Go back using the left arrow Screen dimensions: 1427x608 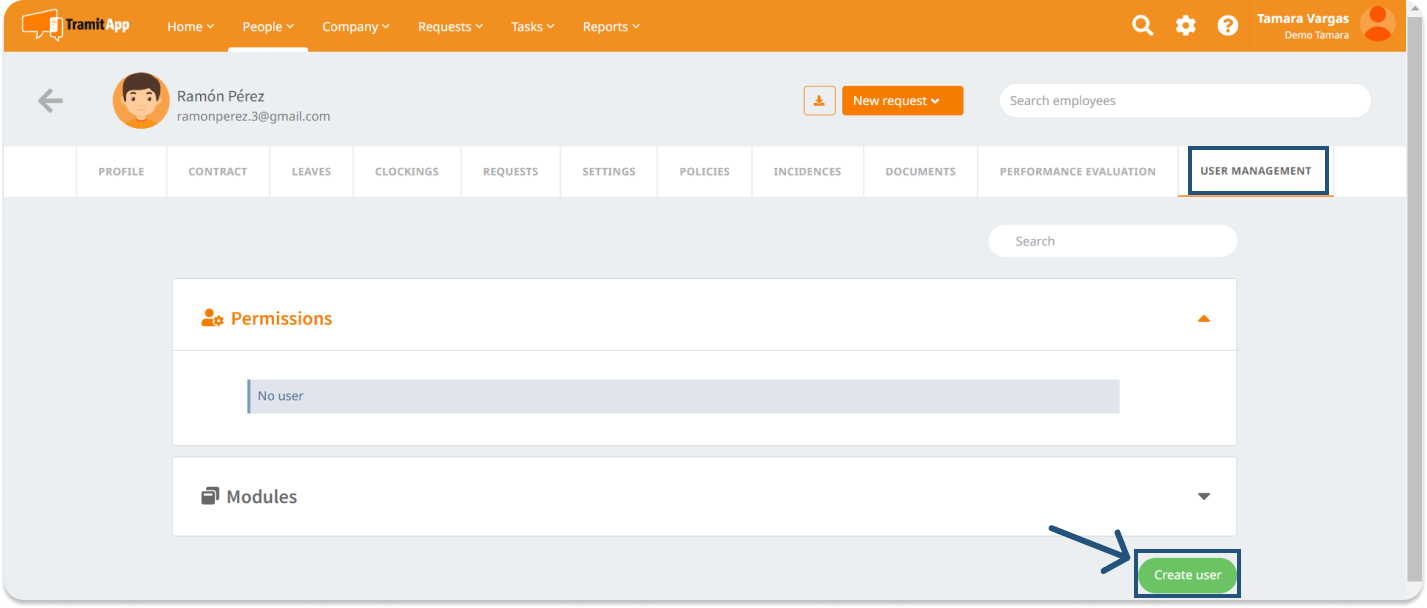point(50,100)
